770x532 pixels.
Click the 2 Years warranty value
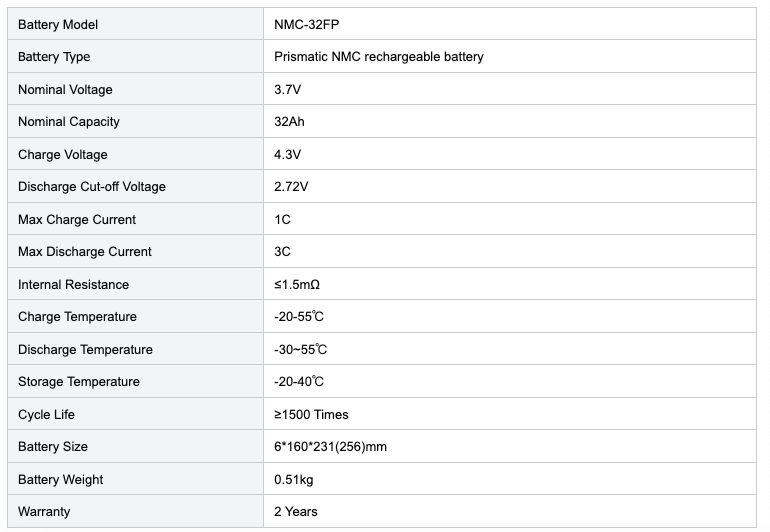click(296, 511)
